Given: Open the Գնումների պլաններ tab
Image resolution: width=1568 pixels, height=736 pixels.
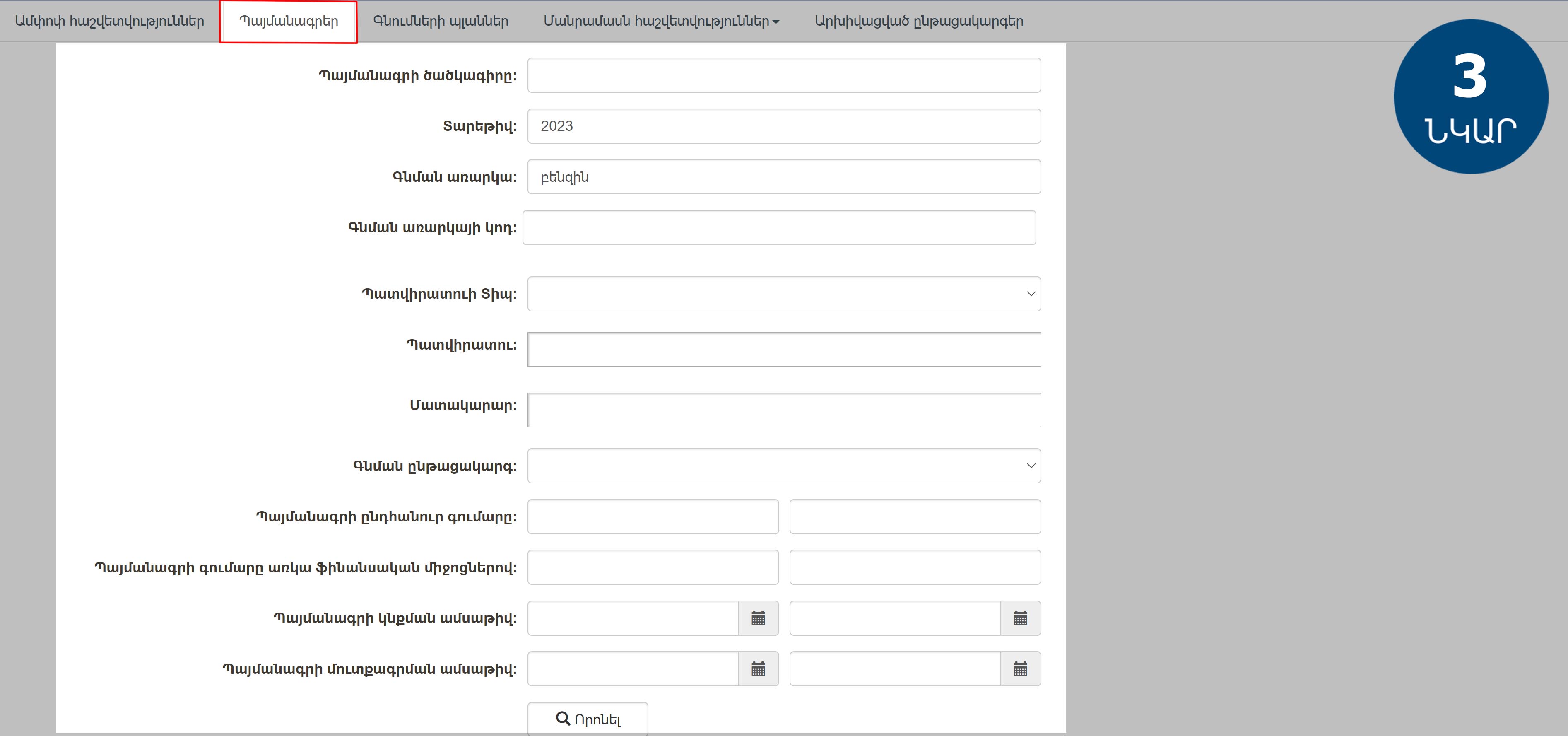Looking at the screenshot, I should (441, 21).
